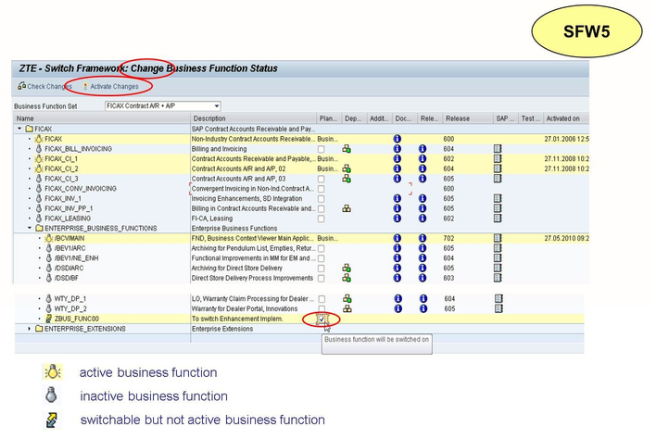Screen dimensions: 650x430
Task: Click dependencies icon for /DSD/ARC row
Action: click(x=346, y=268)
